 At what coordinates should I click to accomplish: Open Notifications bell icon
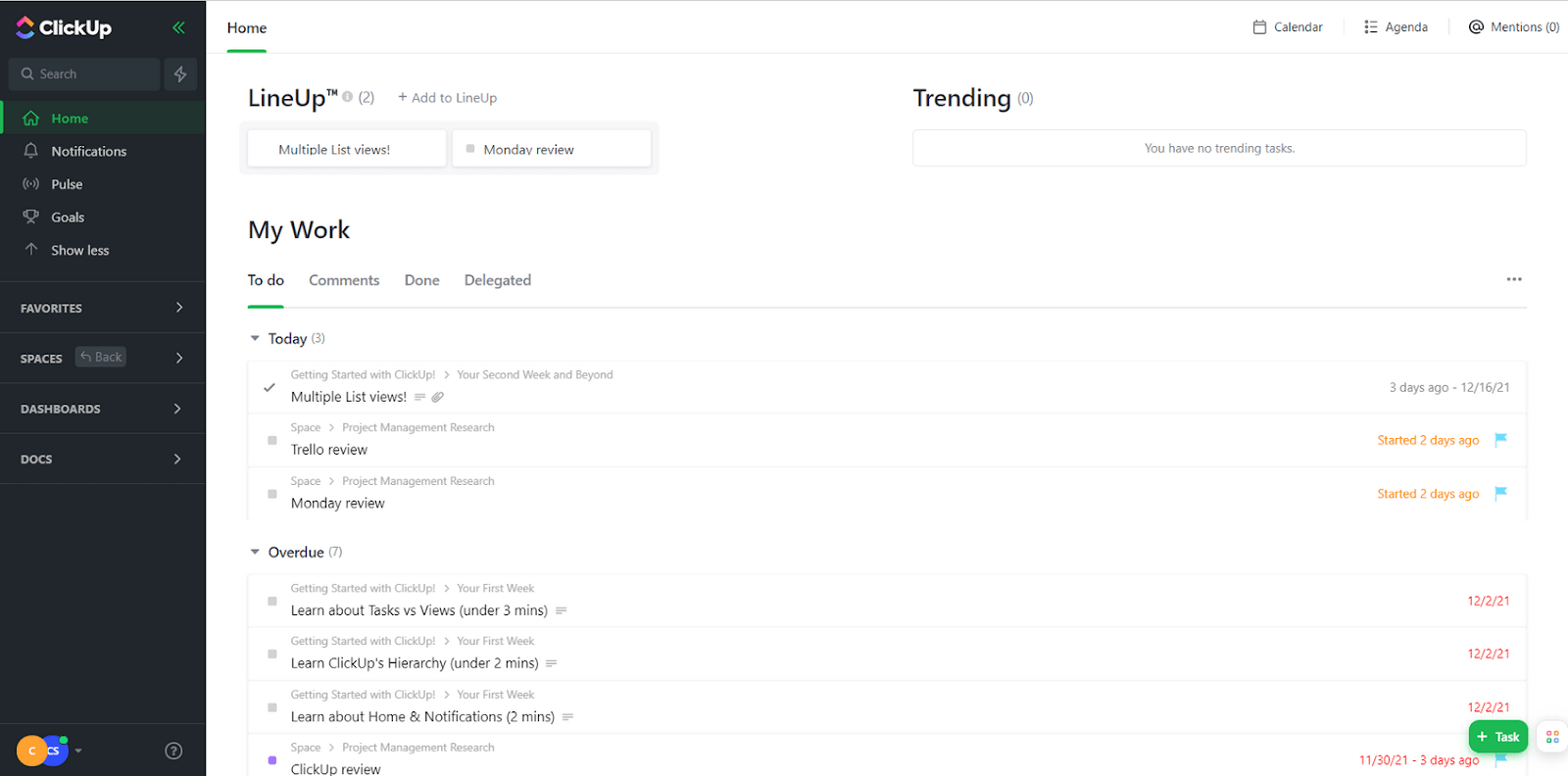pyautogui.click(x=31, y=151)
